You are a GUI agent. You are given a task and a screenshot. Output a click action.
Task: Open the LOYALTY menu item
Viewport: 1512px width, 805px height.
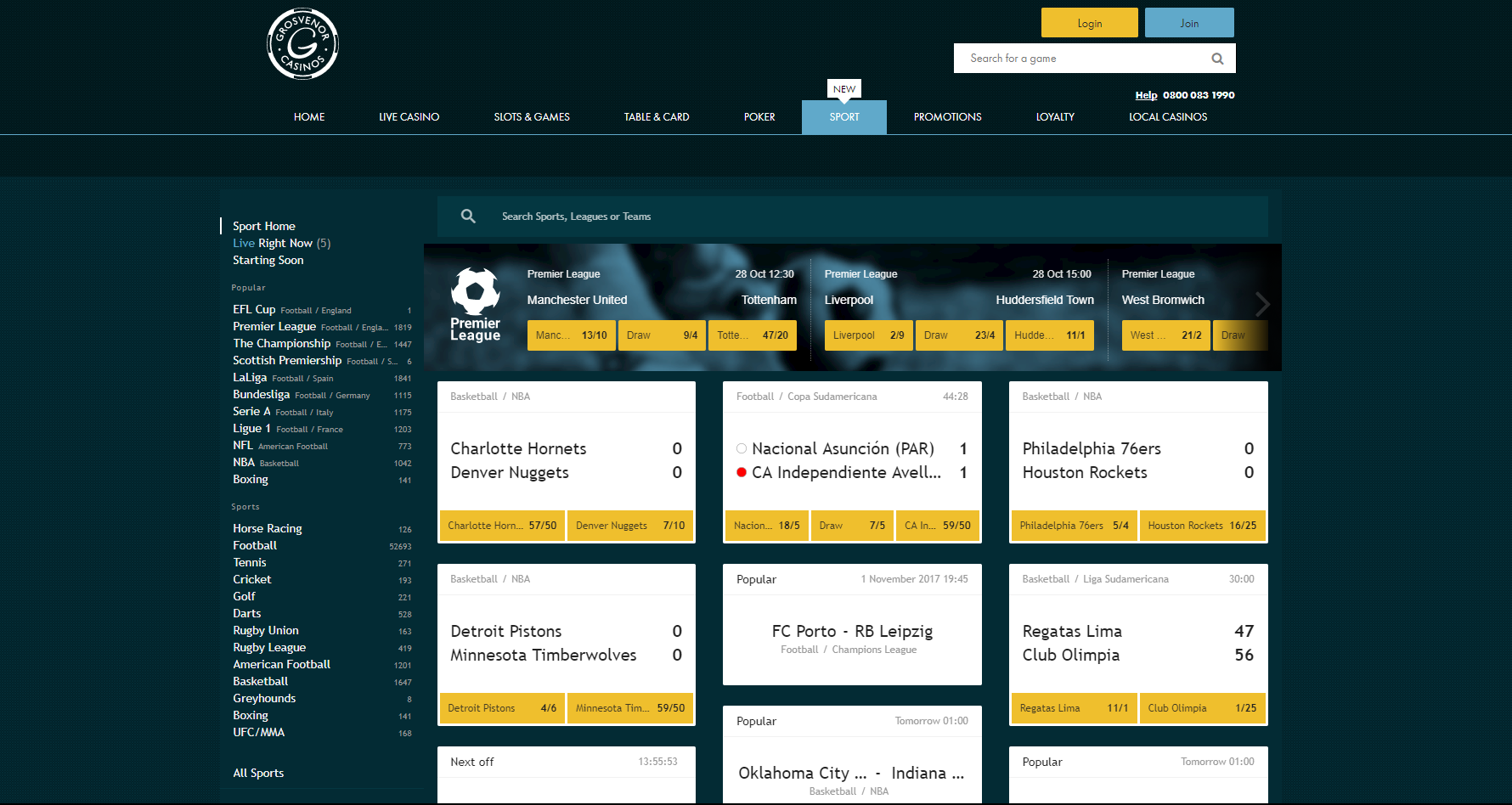tap(1055, 117)
